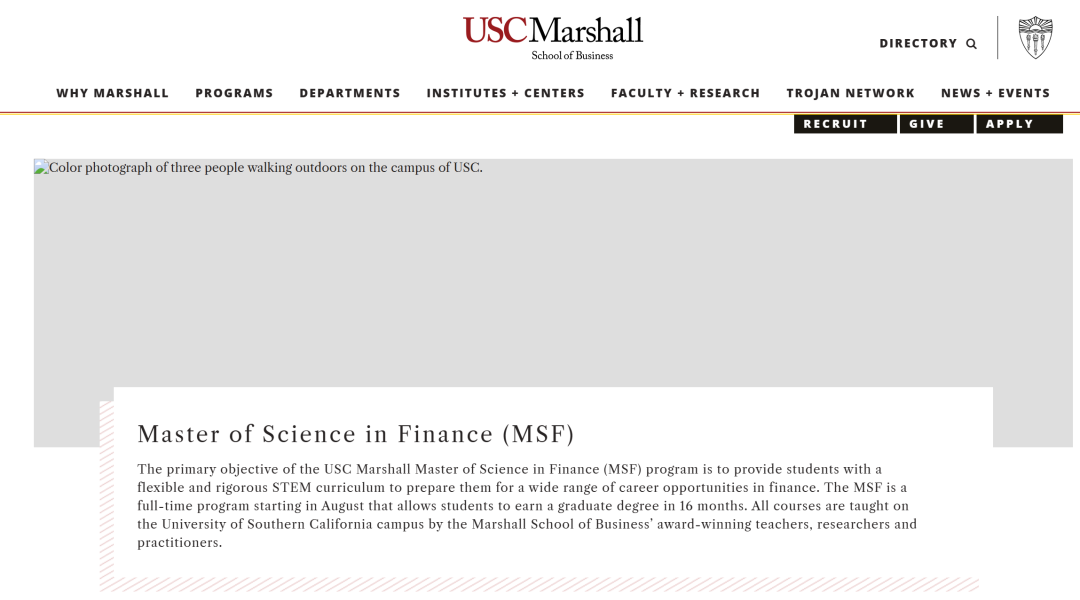1080x600 pixels.
Task: Hit the Apply button
Action: point(1019,124)
